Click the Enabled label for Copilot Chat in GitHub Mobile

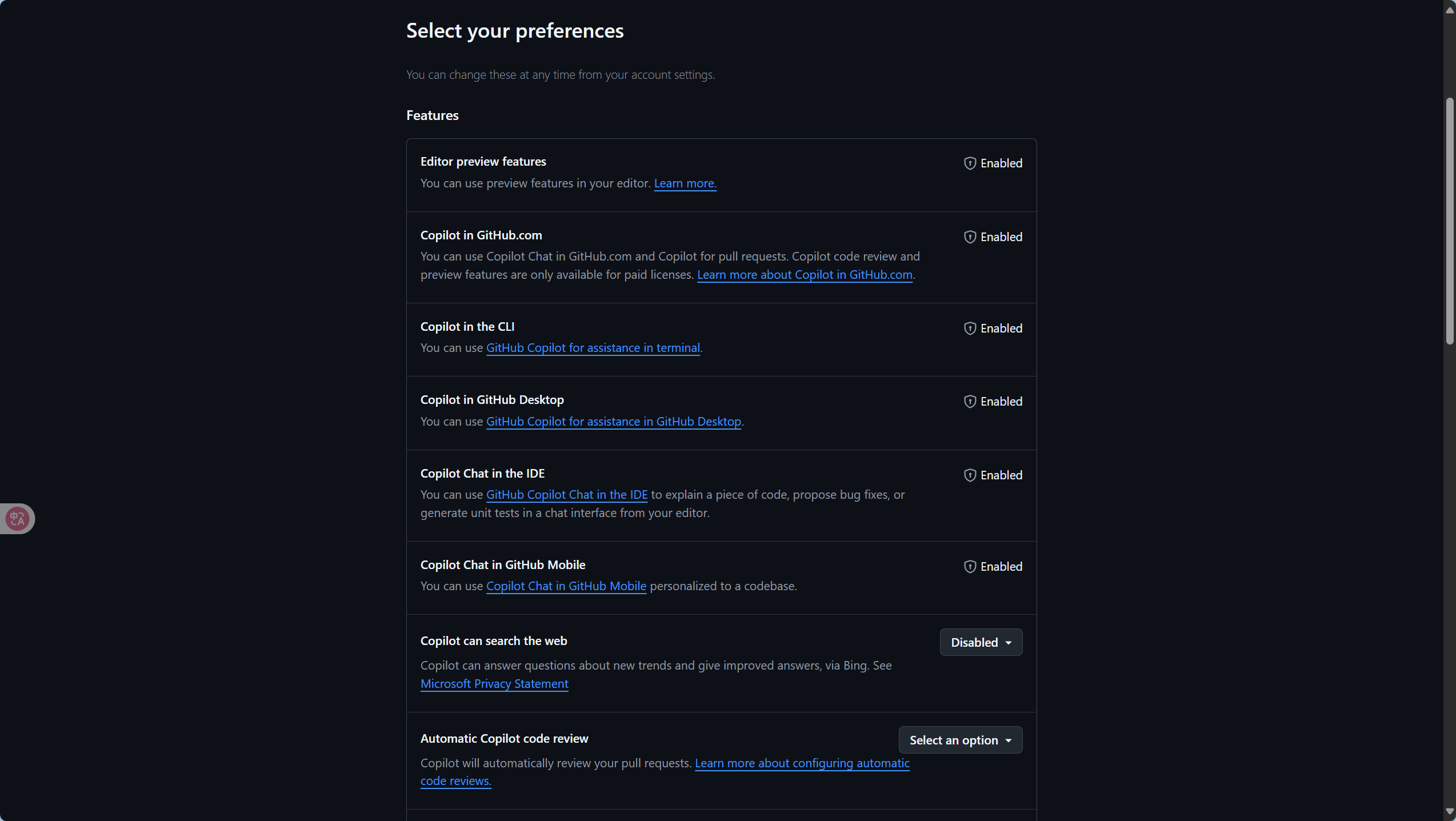tap(1001, 567)
